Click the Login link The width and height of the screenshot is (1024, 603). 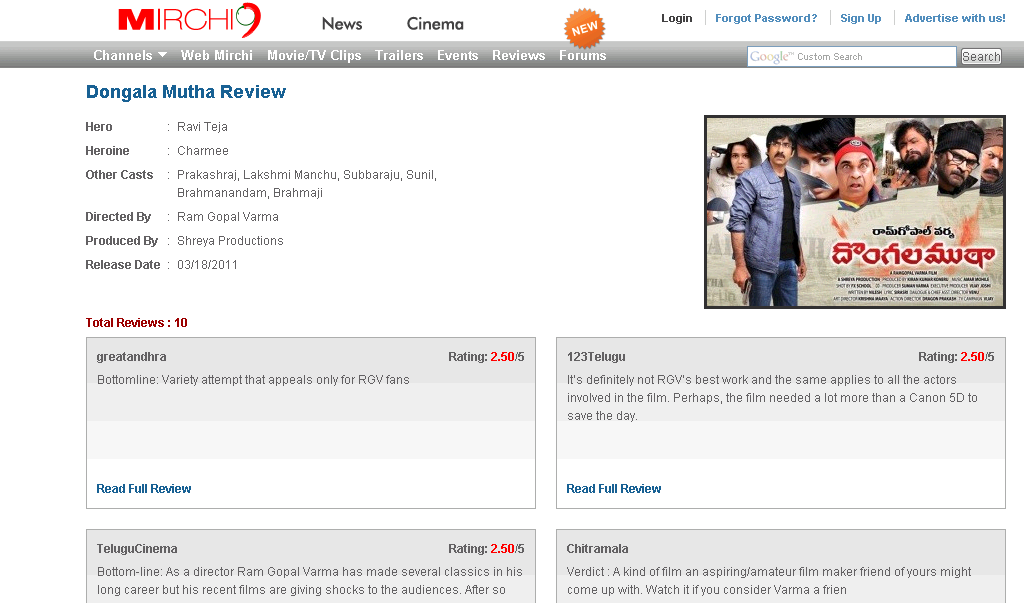pos(676,18)
